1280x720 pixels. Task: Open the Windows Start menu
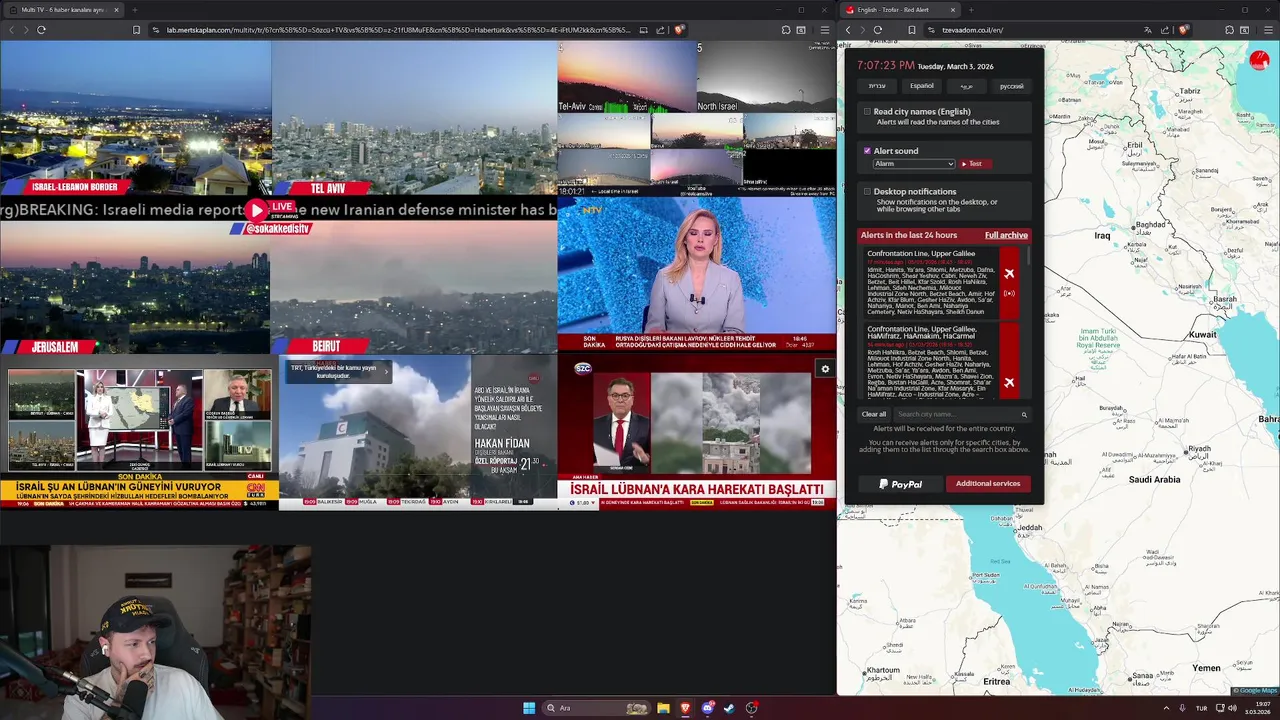pos(529,708)
